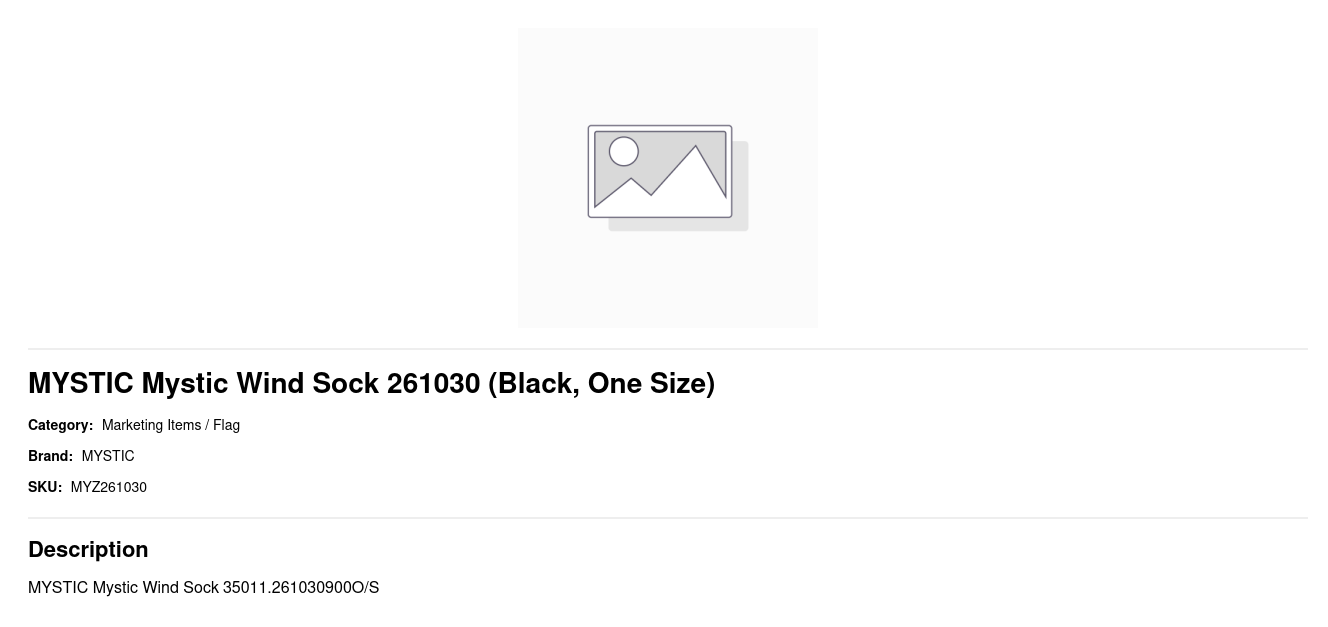Click the "Category:" label
1328x627 pixels.
coord(60,425)
